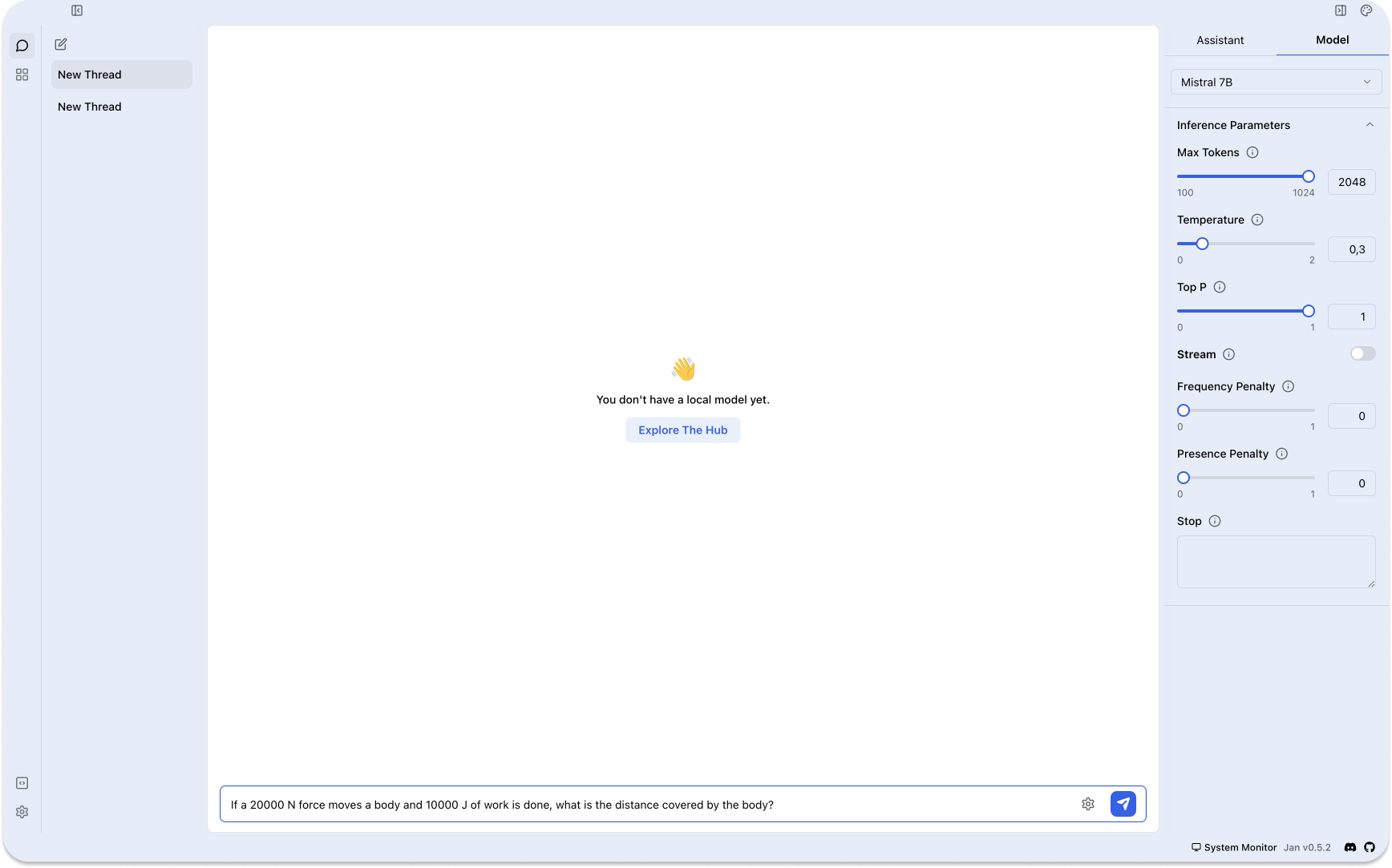The image size is (1392, 868).
Task: Click the Temperature slider handle
Action: [1202, 244]
